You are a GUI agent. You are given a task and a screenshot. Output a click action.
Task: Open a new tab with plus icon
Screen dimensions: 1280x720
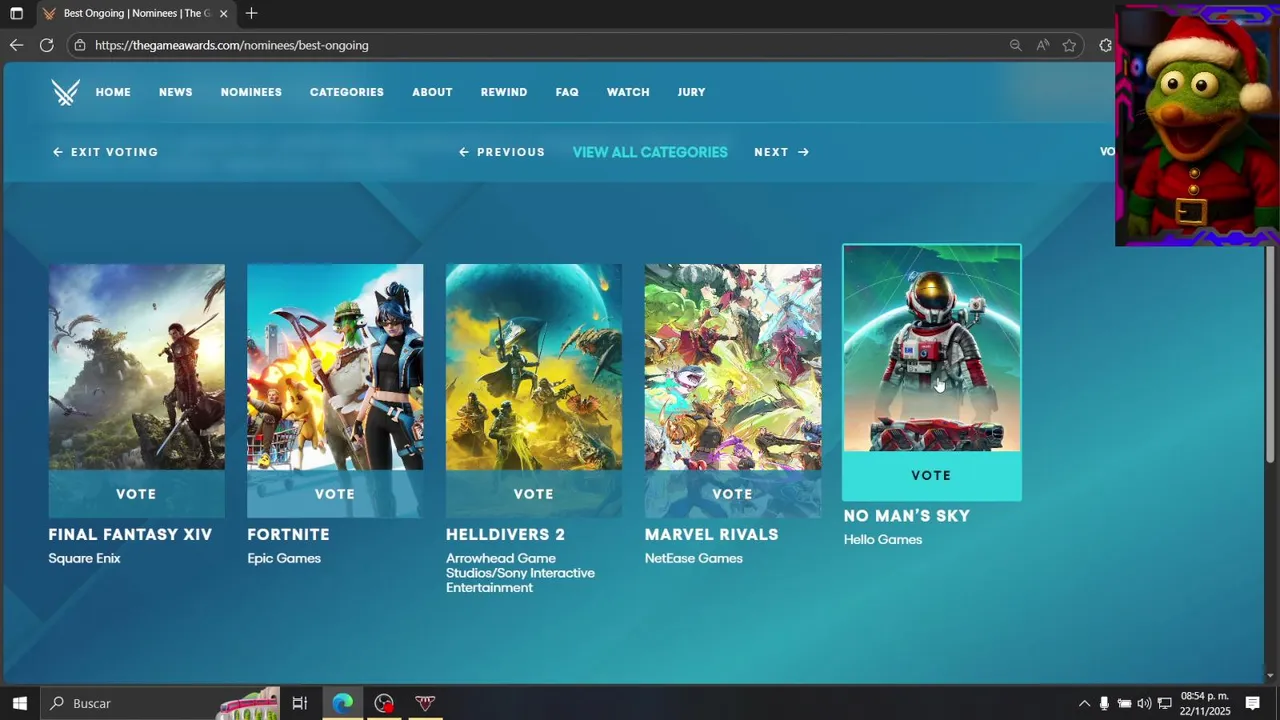coord(251,13)
